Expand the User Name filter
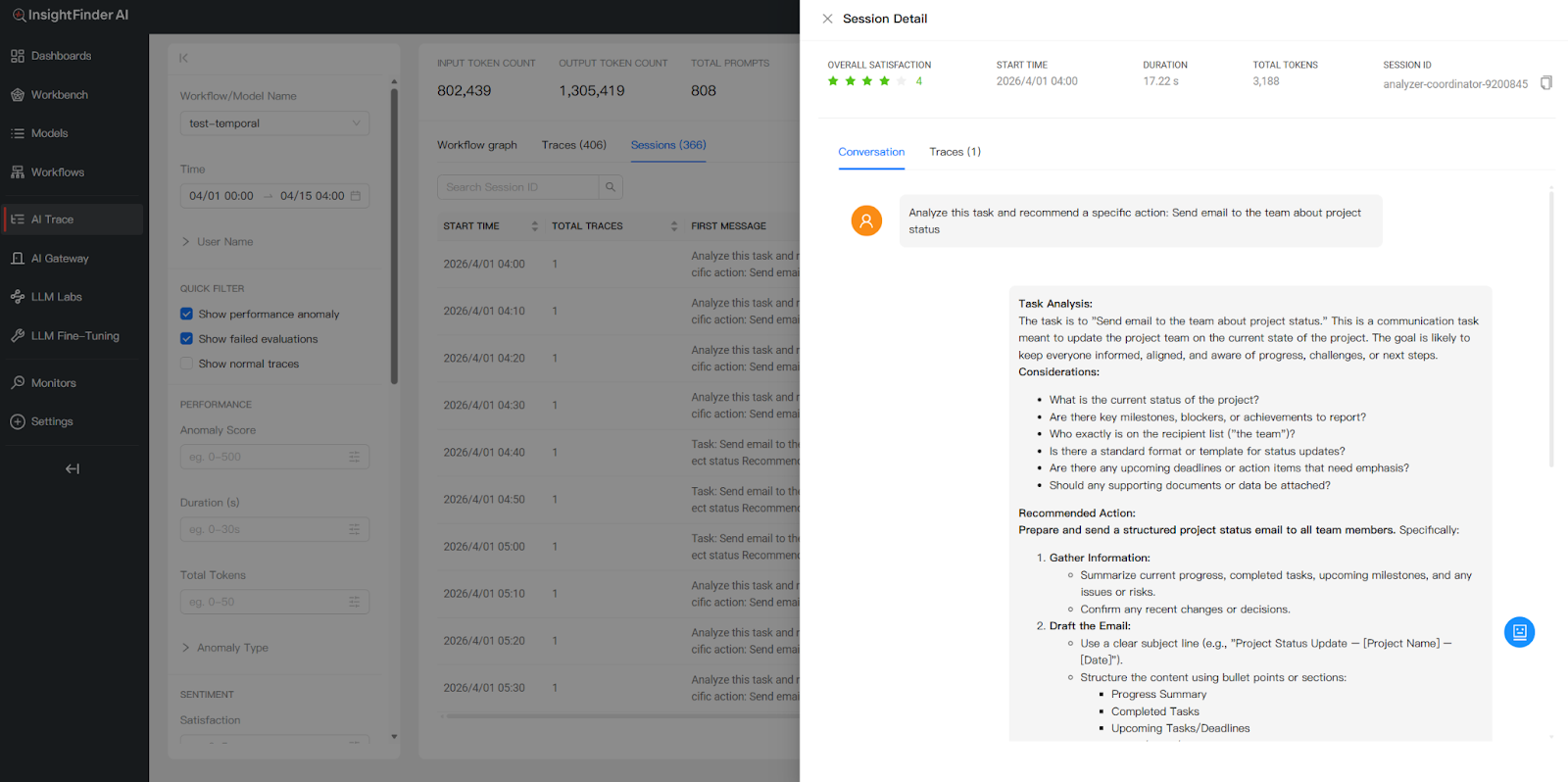Image resolution: width=1568 pixels, height=782 pixels. (224, 242)
